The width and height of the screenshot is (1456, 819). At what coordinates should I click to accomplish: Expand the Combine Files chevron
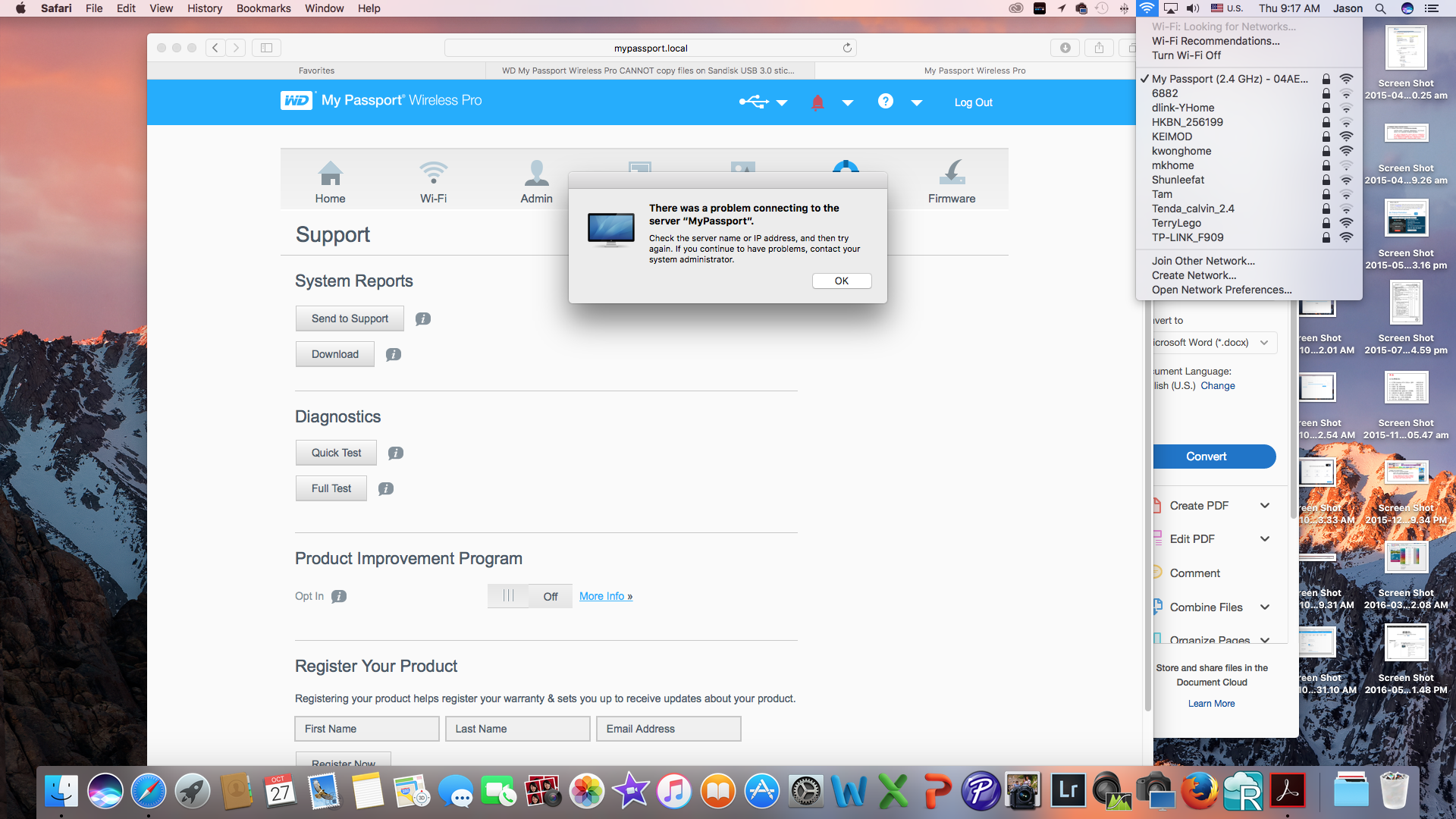click(x=1264, y=607)
